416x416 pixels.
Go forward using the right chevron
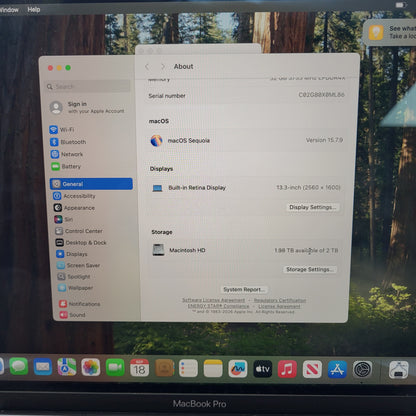(163, 67)
